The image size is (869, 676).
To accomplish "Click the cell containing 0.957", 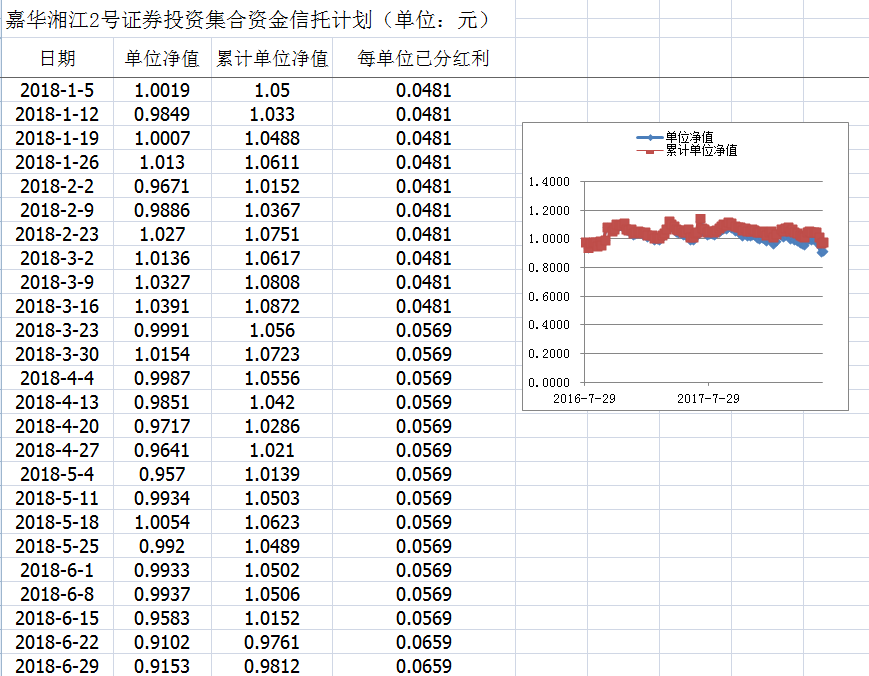I will [162, 474].
